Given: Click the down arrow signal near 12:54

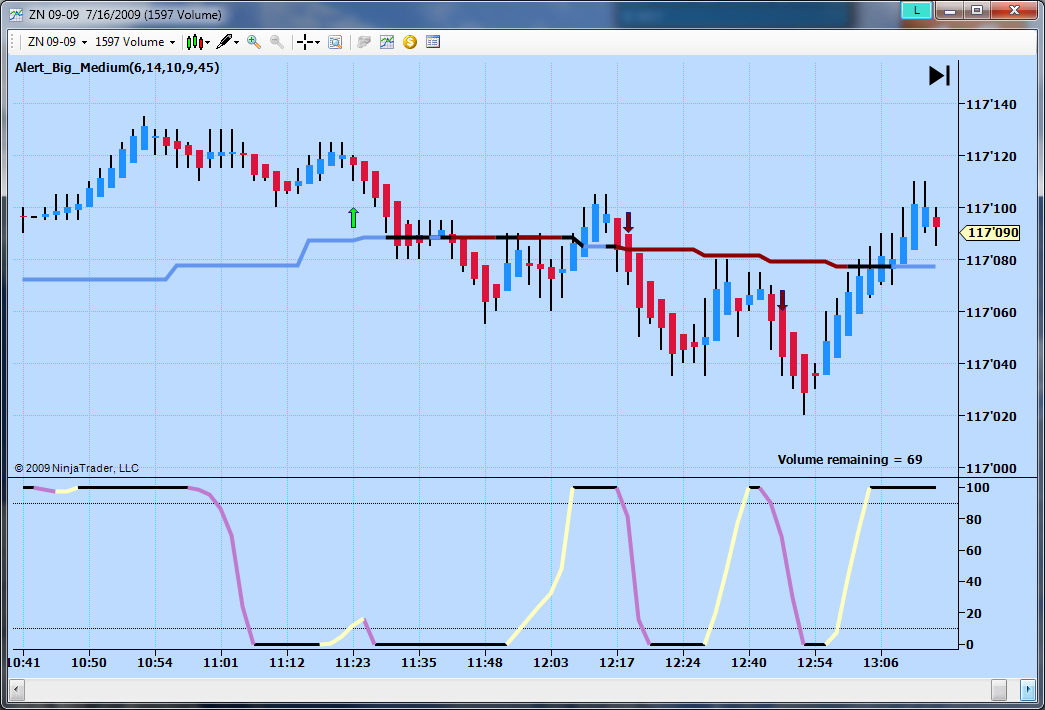Looking at the screenshot, I should click(x=782, y=300).
